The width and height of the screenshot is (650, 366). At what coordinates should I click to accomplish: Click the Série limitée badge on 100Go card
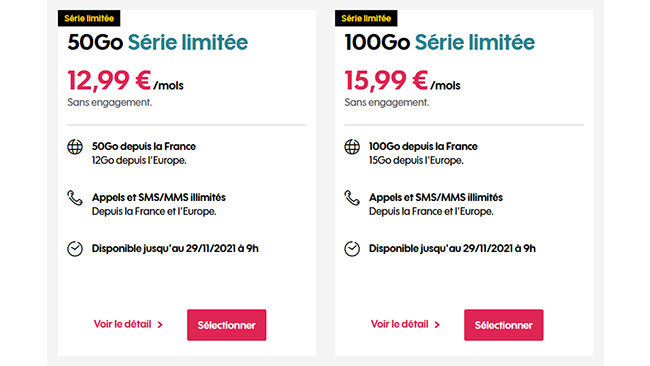[366, 18]
